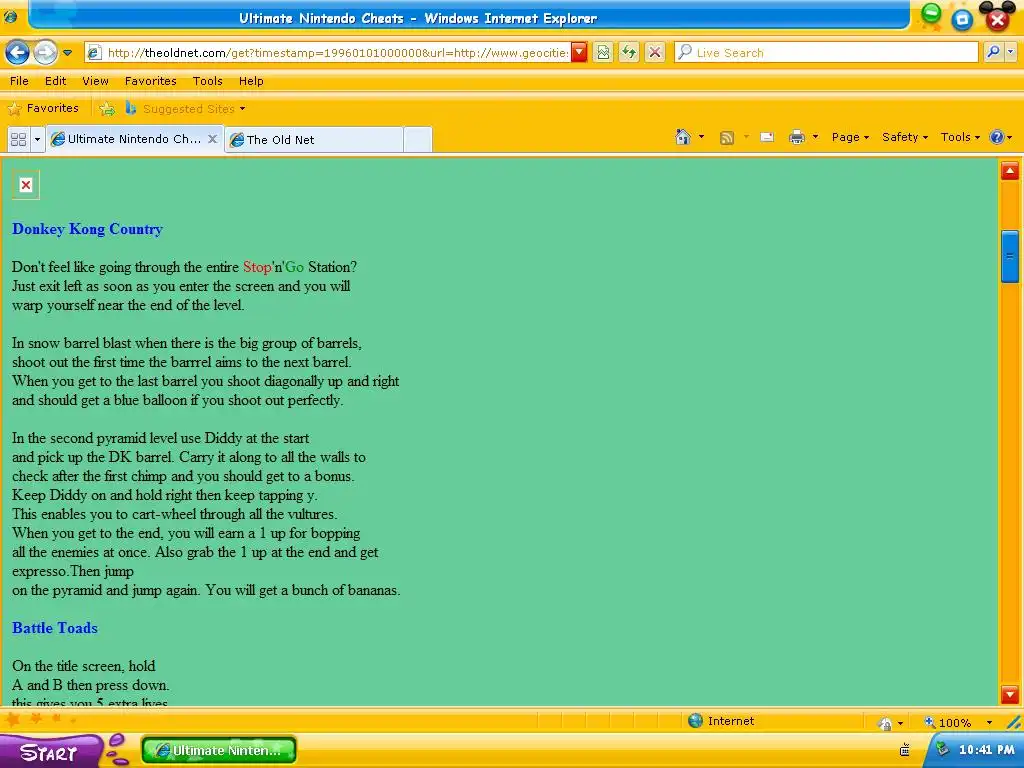Go back with the Back arrow button

[x=17, y=52]
